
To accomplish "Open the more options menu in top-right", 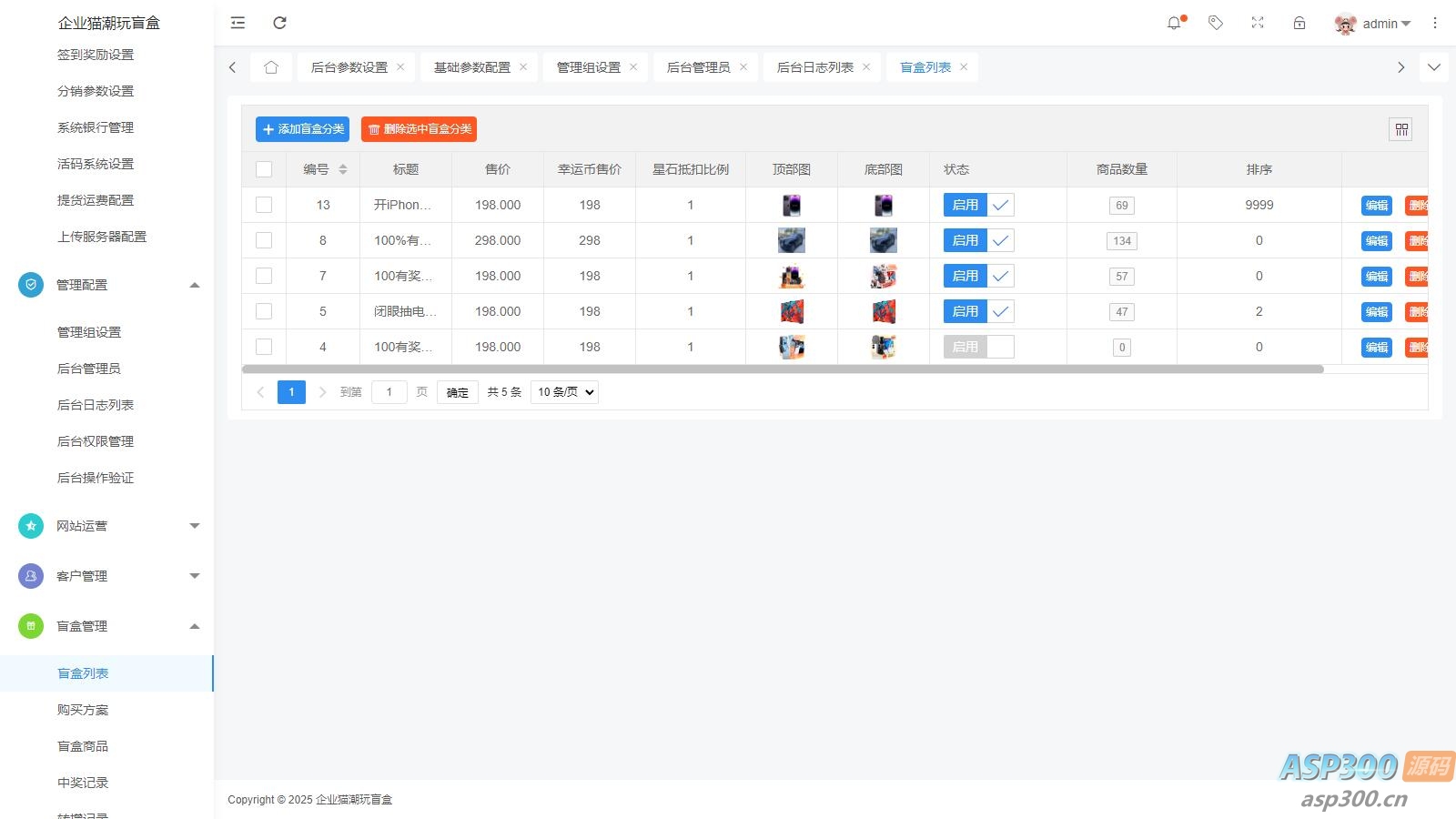I will [x=1435, y=23].
